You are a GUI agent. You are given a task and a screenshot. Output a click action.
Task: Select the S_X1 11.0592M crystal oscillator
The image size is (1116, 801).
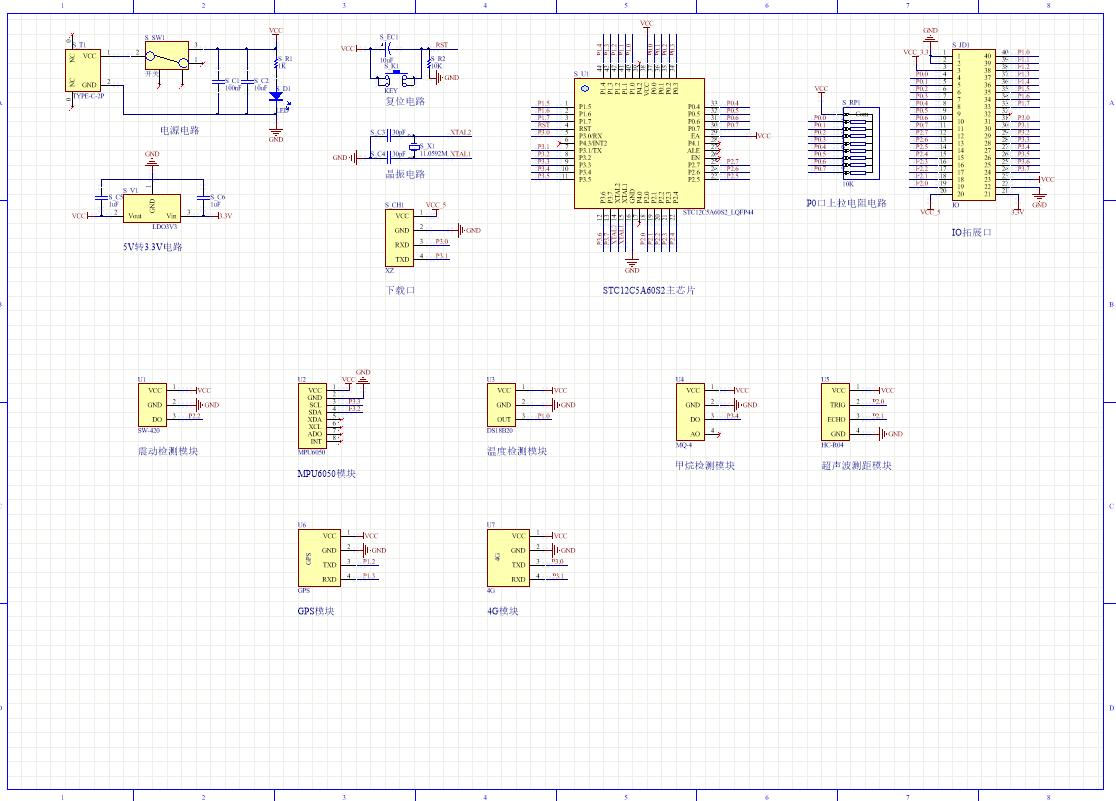(413, 148)
